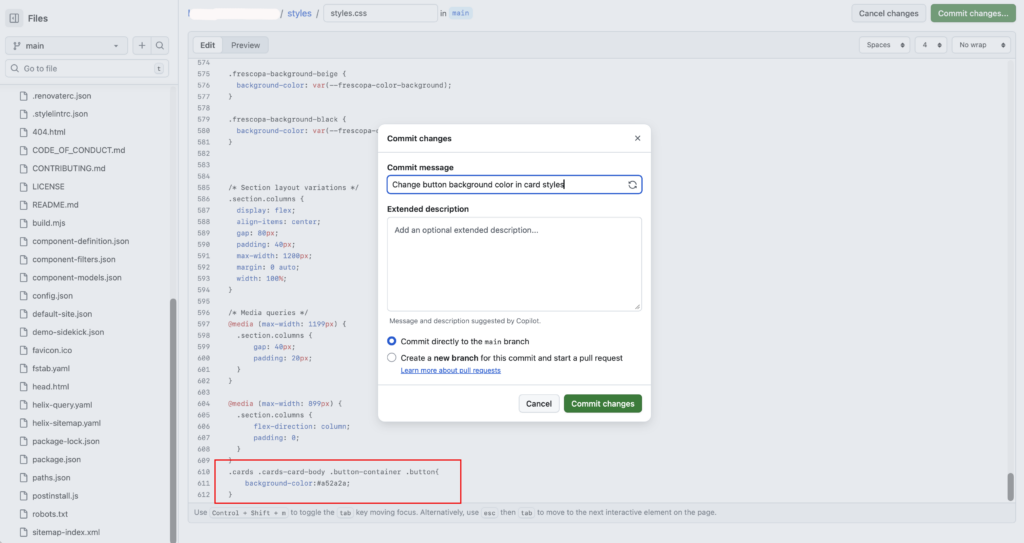This screenshot has width=1024, height=543.
Task: Focus the Commit message field
Action: (x=514, y=185)
